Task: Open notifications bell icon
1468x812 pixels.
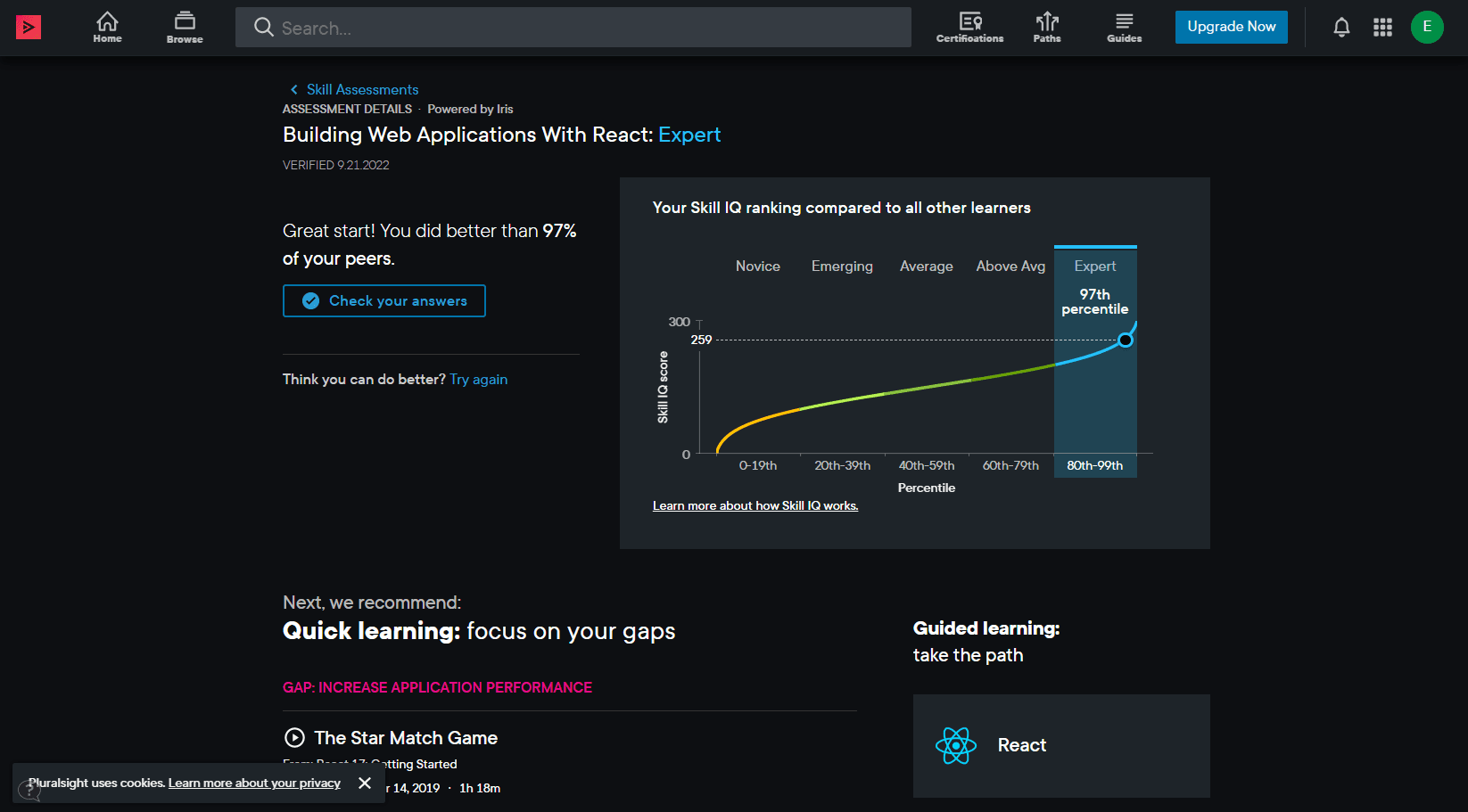Action: point(1341,28)
